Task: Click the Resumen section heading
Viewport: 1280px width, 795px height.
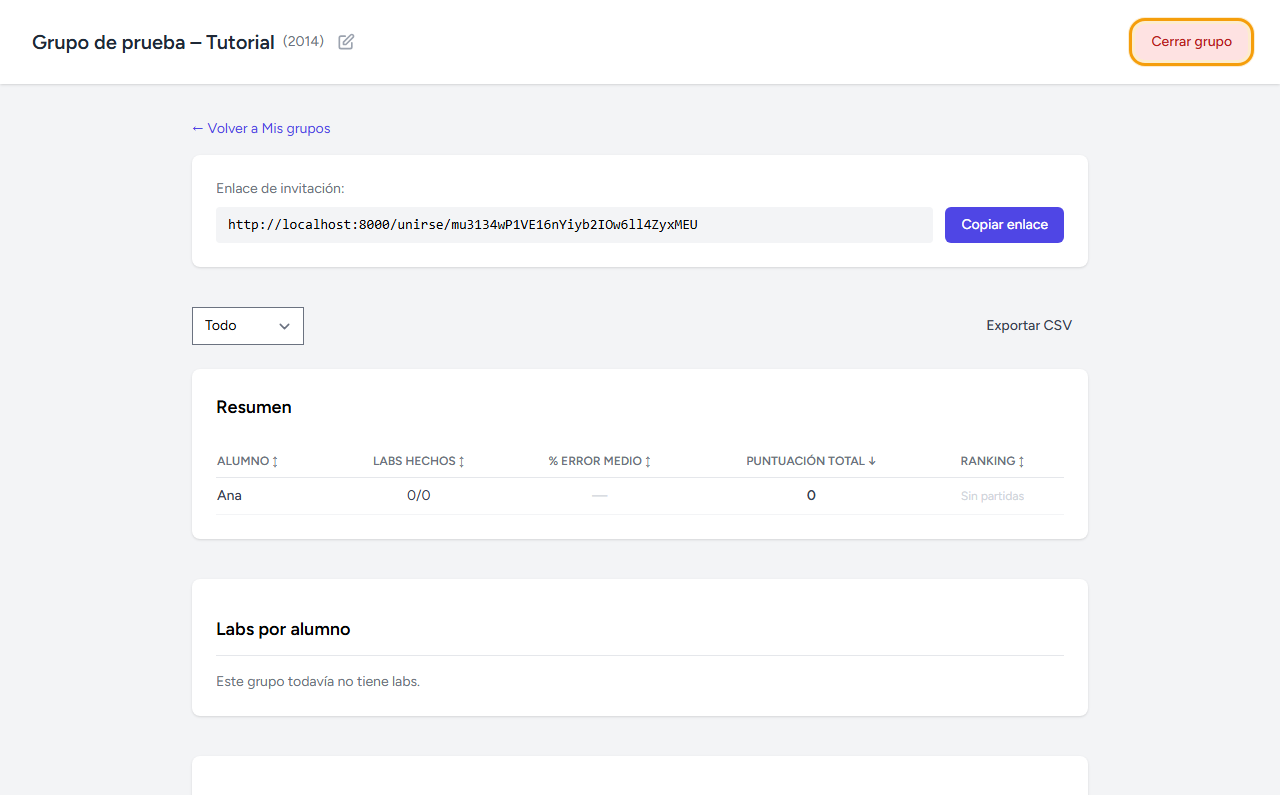Action: [254, 408]
